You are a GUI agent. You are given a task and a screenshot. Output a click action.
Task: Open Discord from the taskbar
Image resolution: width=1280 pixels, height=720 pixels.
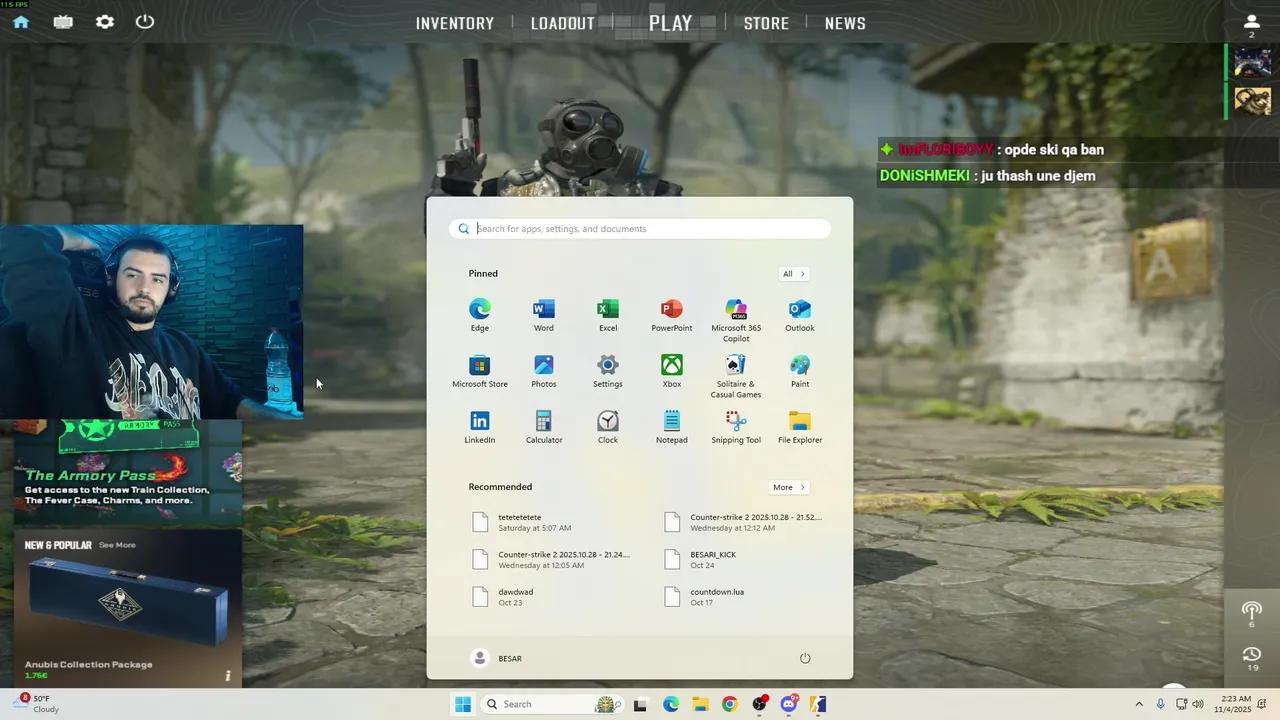(789, 704)
